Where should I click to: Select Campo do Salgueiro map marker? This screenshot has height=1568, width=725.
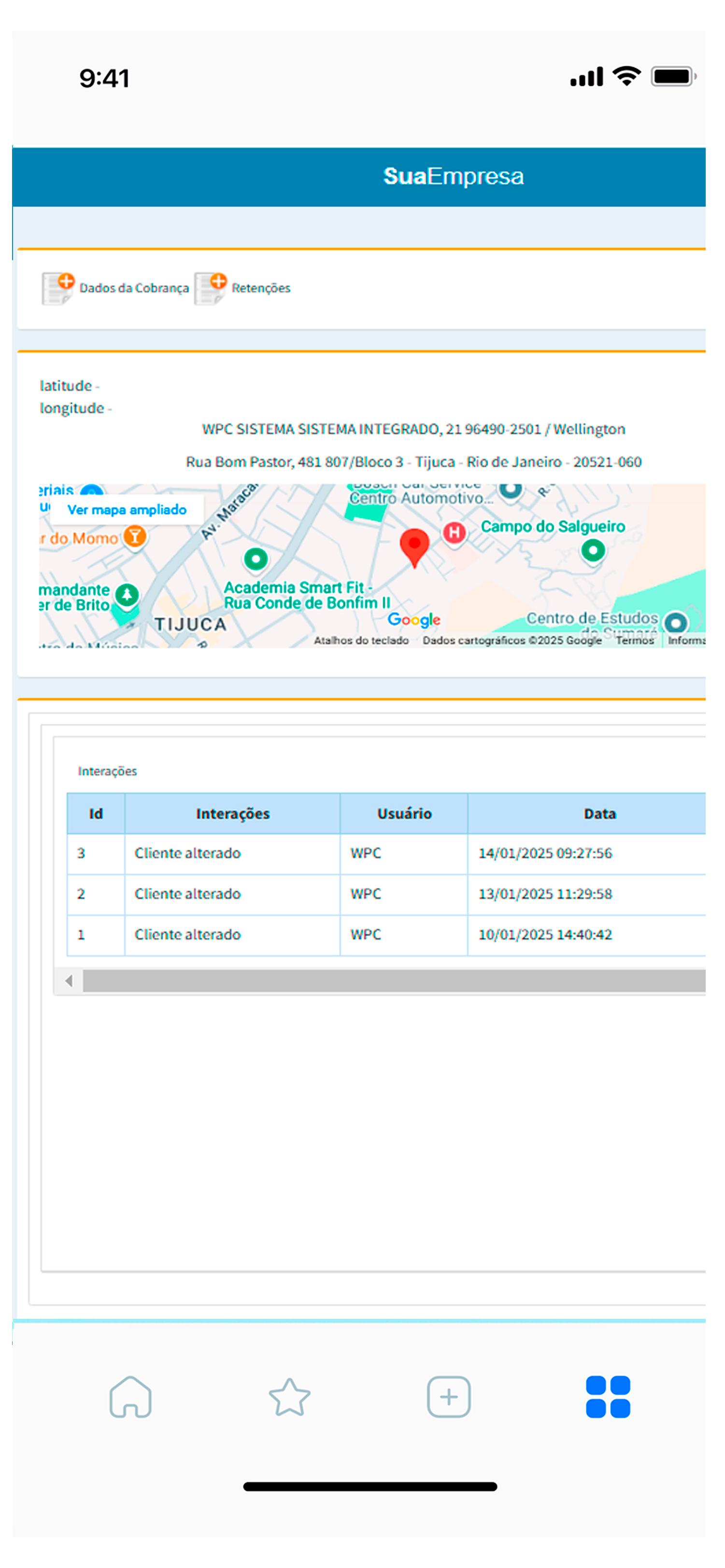coord(593,551)
